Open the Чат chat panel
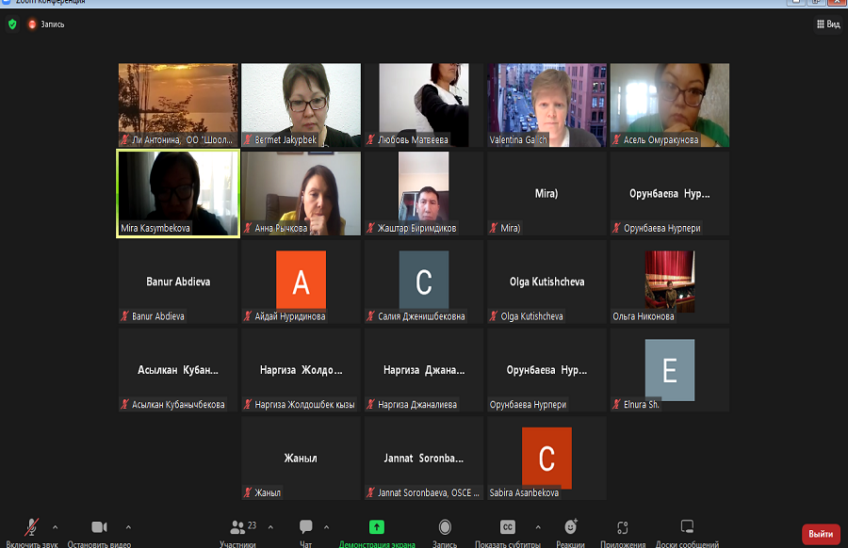The image size is (848, 548). [306, 528]
